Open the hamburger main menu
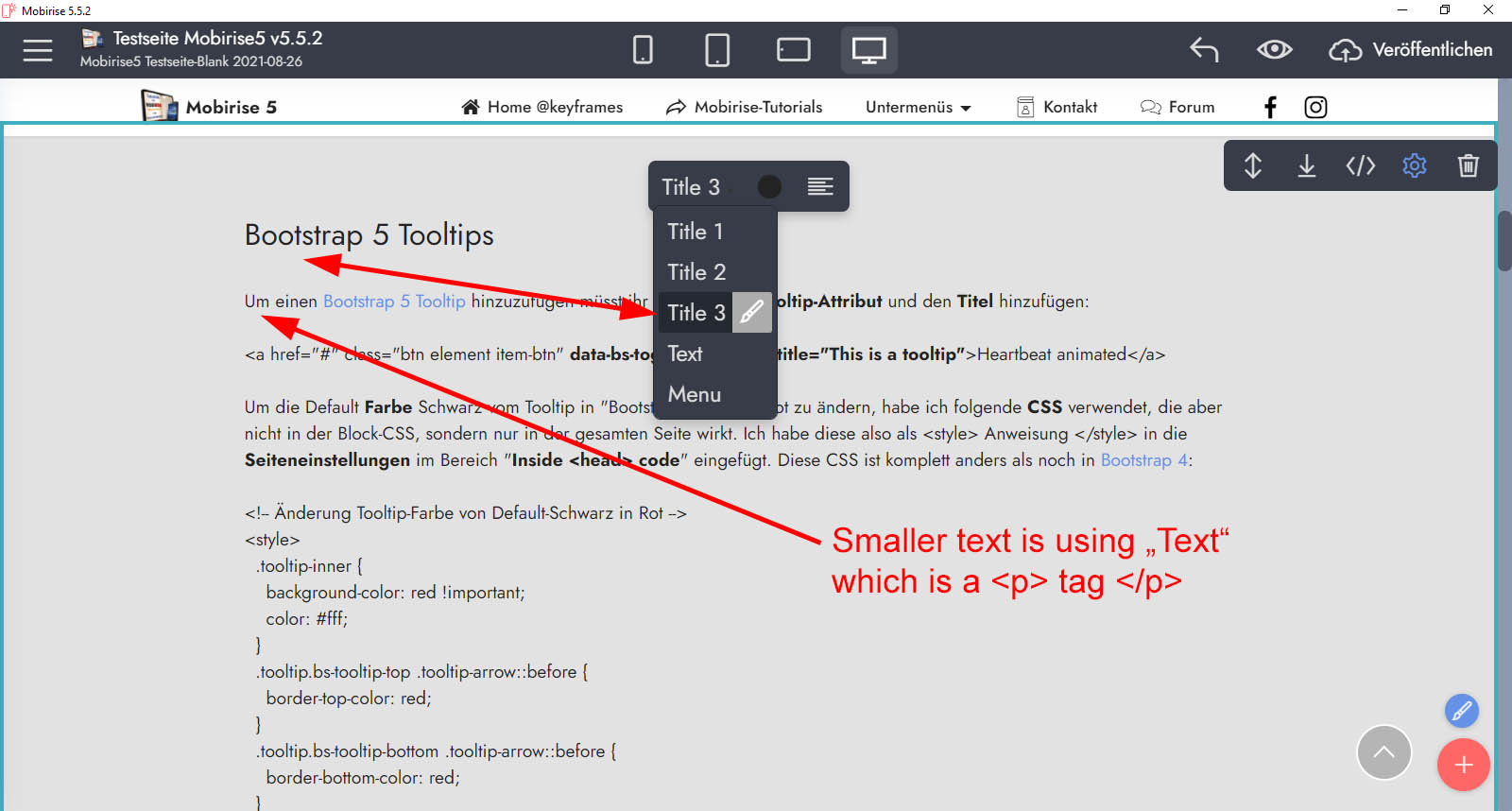This screenshot has height=811, width=1512. [x=38, y=50]
